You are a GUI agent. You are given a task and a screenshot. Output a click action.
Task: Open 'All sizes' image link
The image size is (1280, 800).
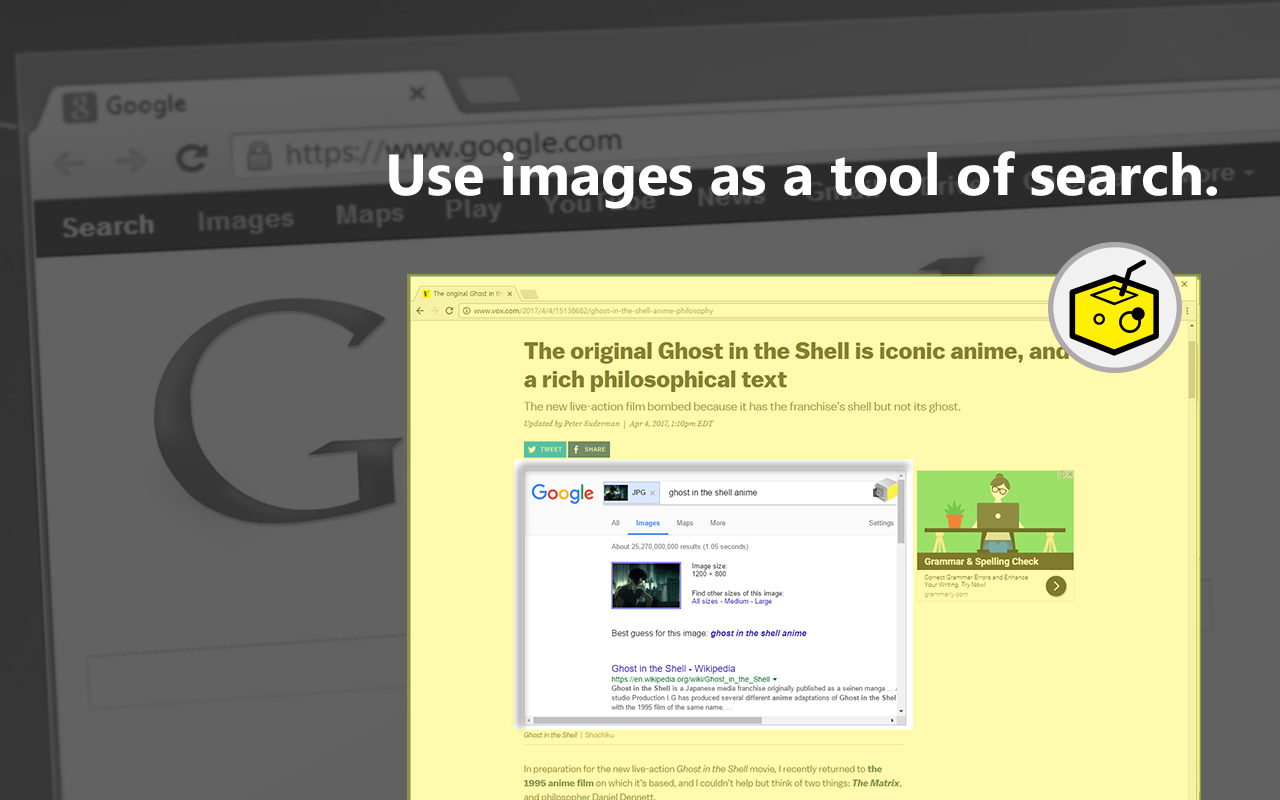(x=705, y=601)
